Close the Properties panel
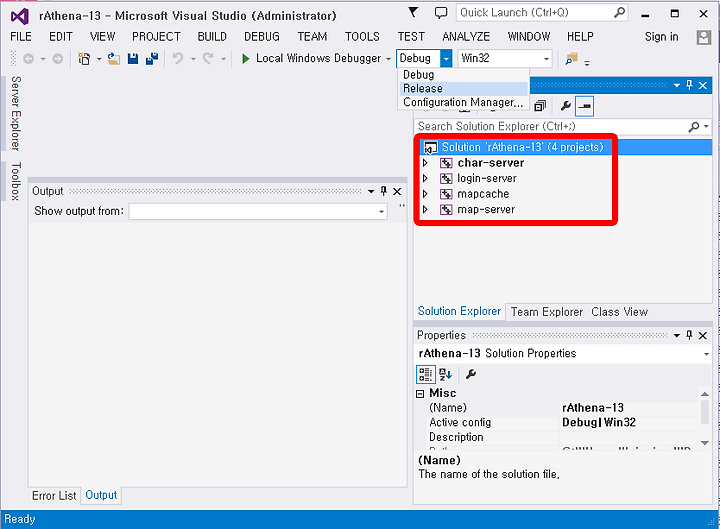 (703, 336)
